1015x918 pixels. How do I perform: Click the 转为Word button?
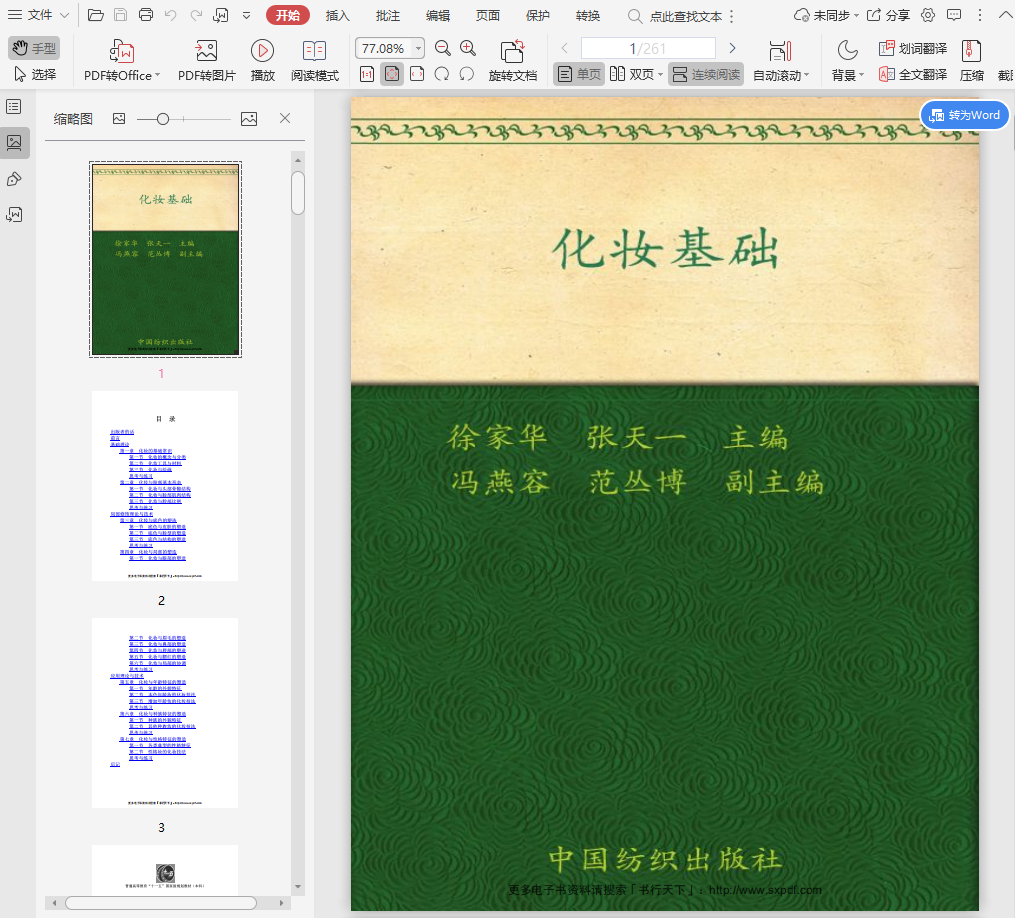[x=964, y=115]
